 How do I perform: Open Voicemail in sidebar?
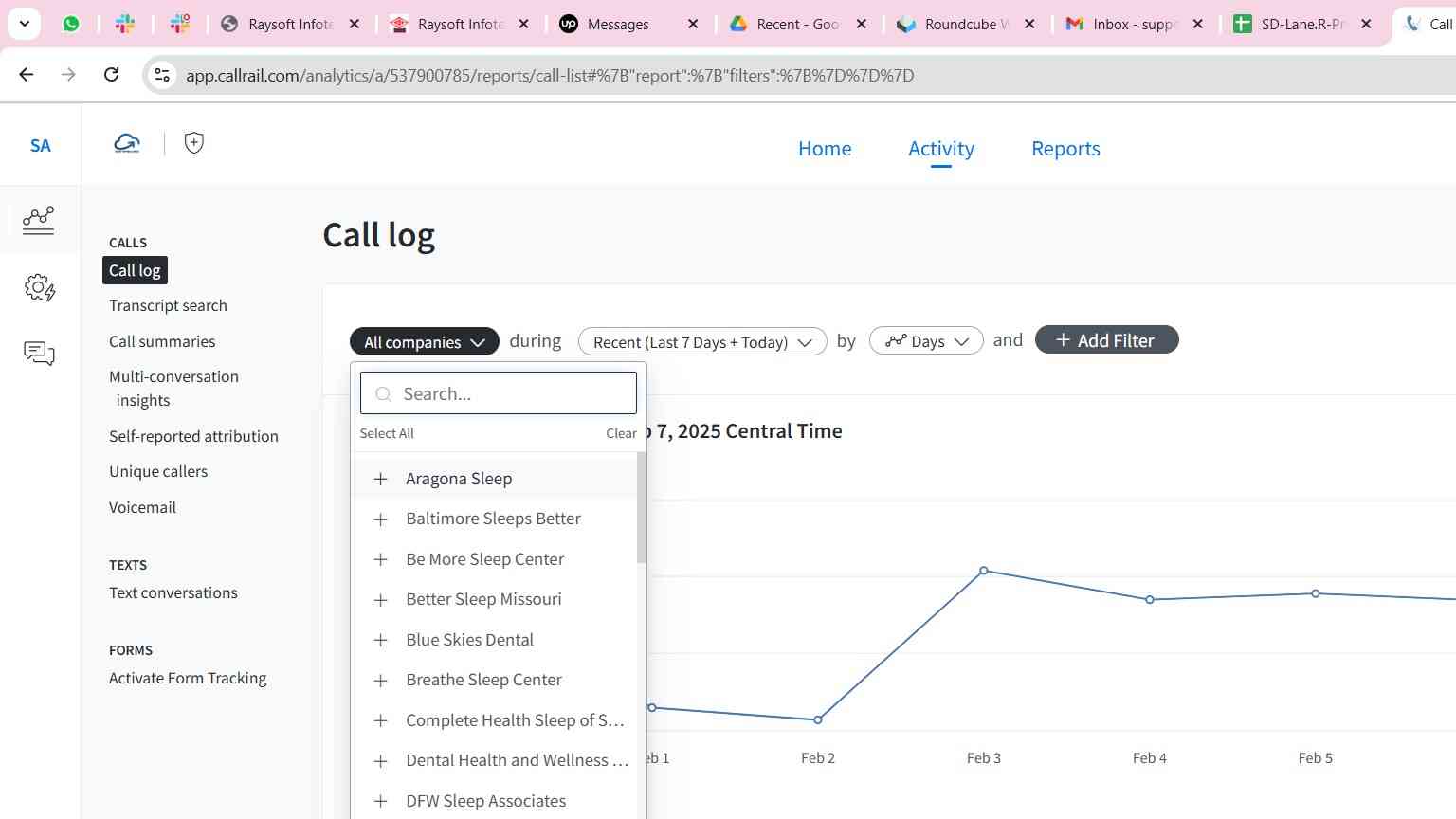[142, 507]
